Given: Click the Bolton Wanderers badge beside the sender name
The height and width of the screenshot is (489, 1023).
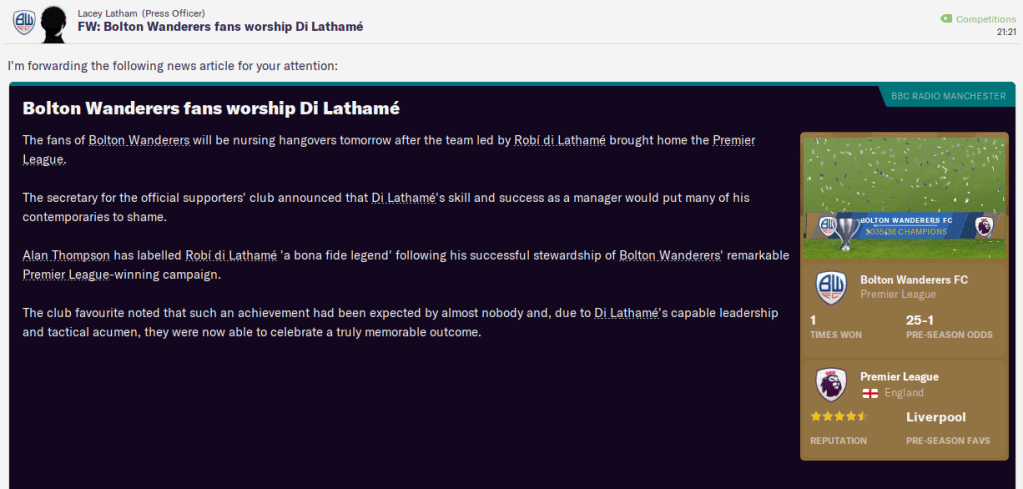Looking at the screenshot, I should tap(23, 20).
